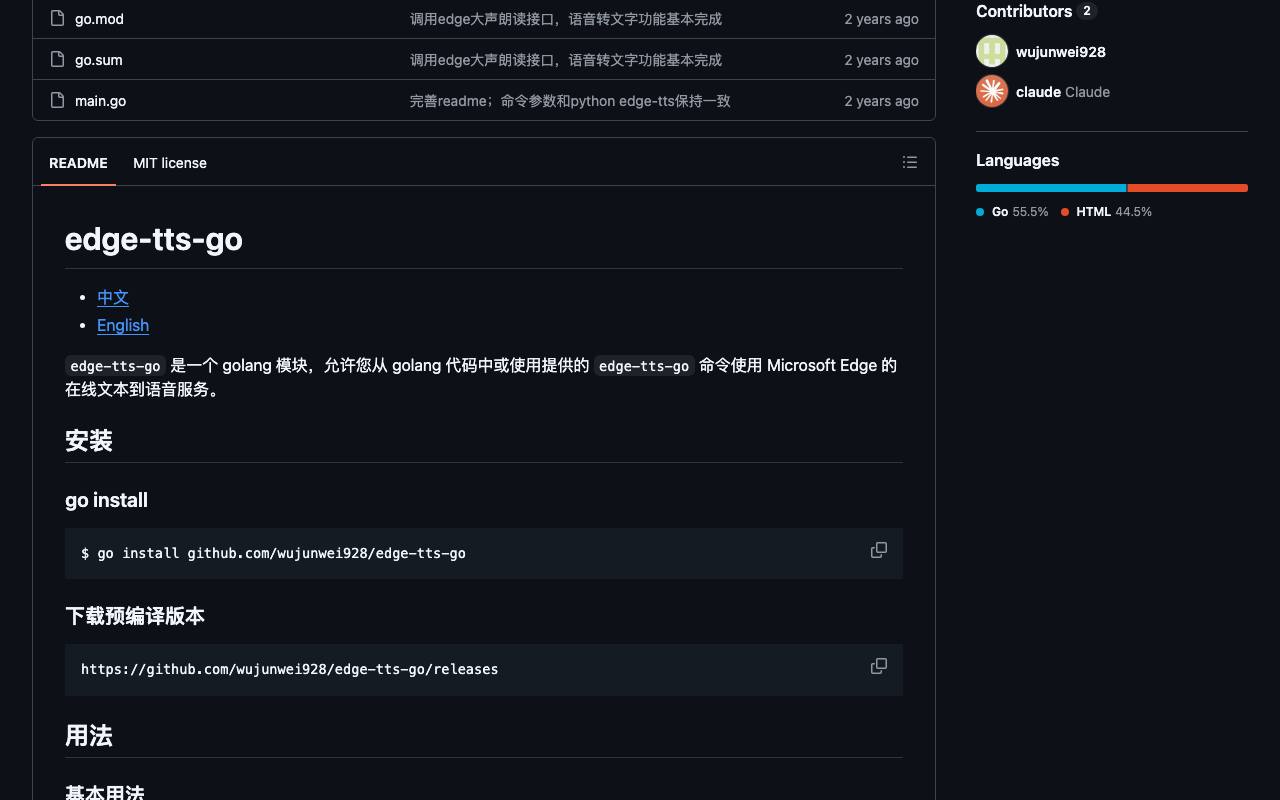Click the file icon beside go.mod
The width and height of the screenshot is (1280, 800).
coord(57,18)
